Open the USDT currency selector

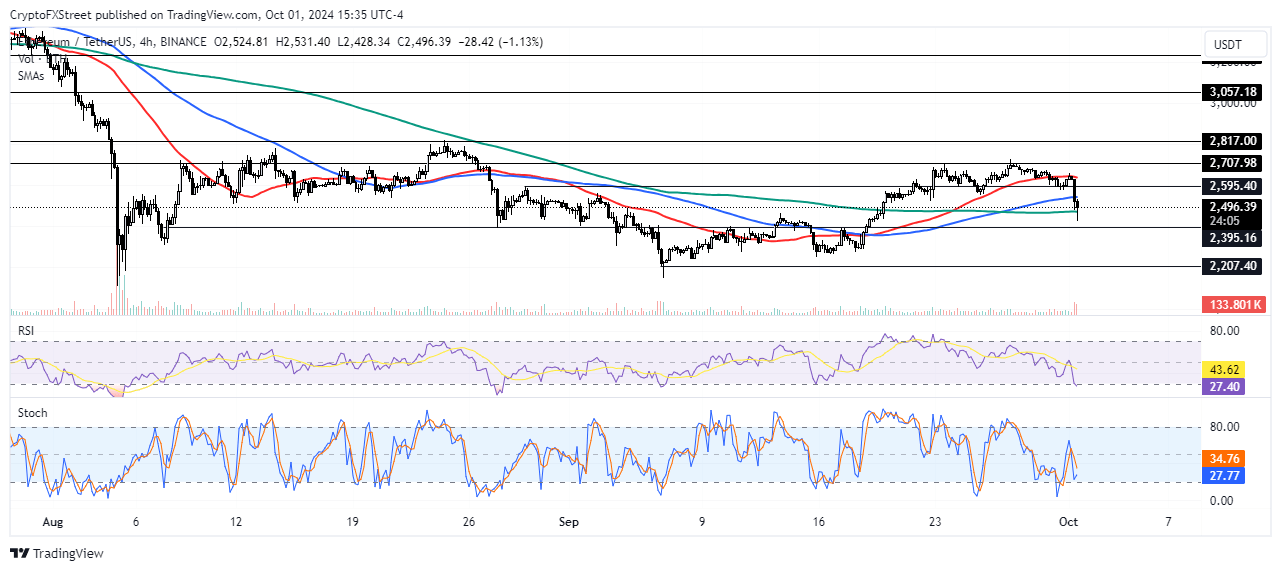click(x=1227, y=43)
